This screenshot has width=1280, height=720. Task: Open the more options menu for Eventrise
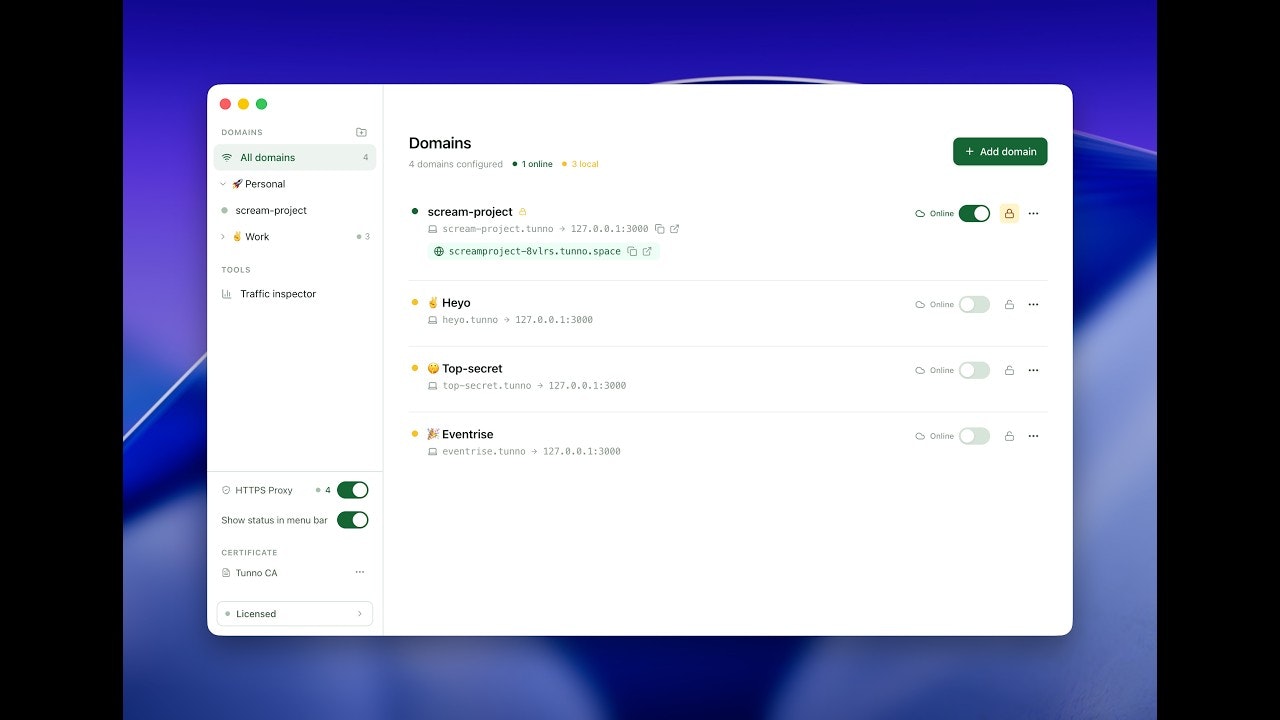(x=1033, y=436)
